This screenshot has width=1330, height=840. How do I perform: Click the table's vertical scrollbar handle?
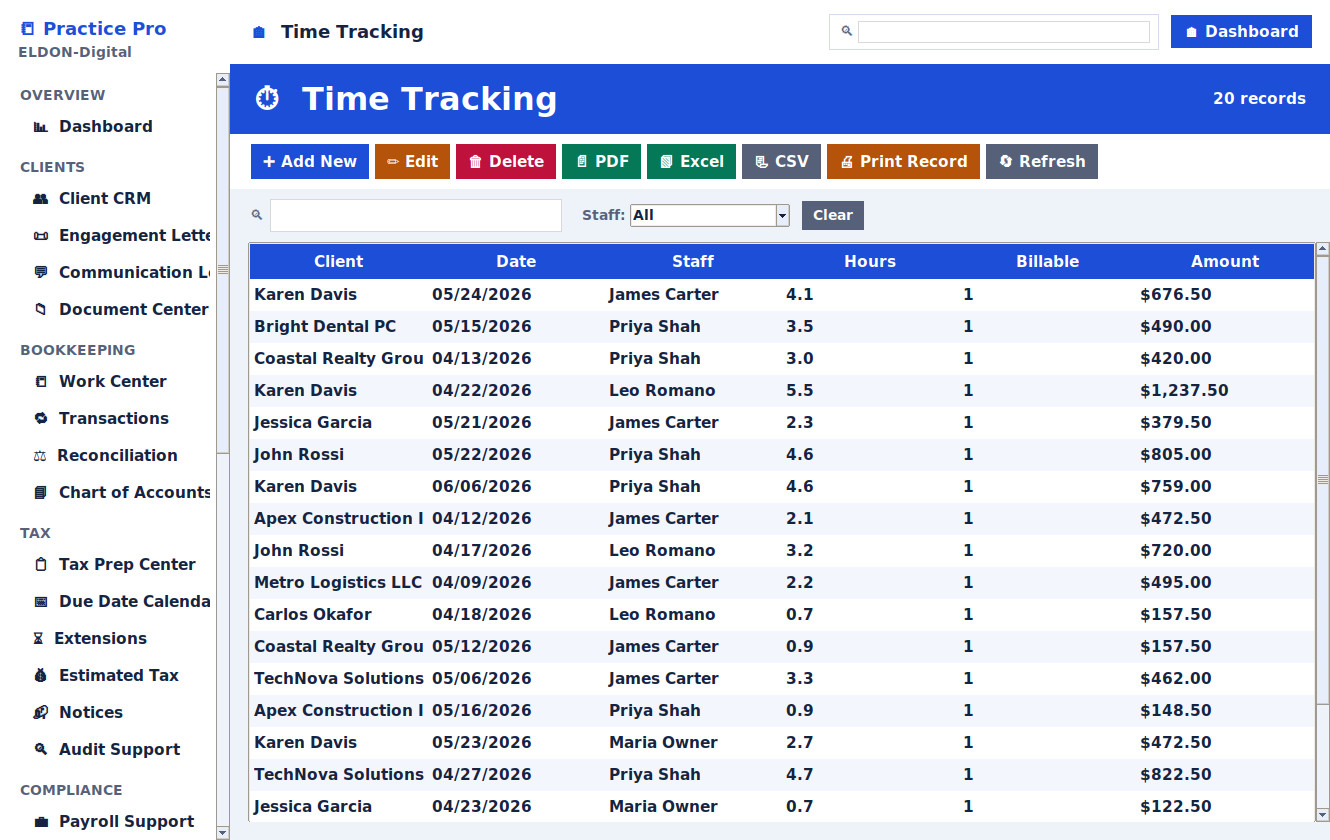click(1323, 480)
